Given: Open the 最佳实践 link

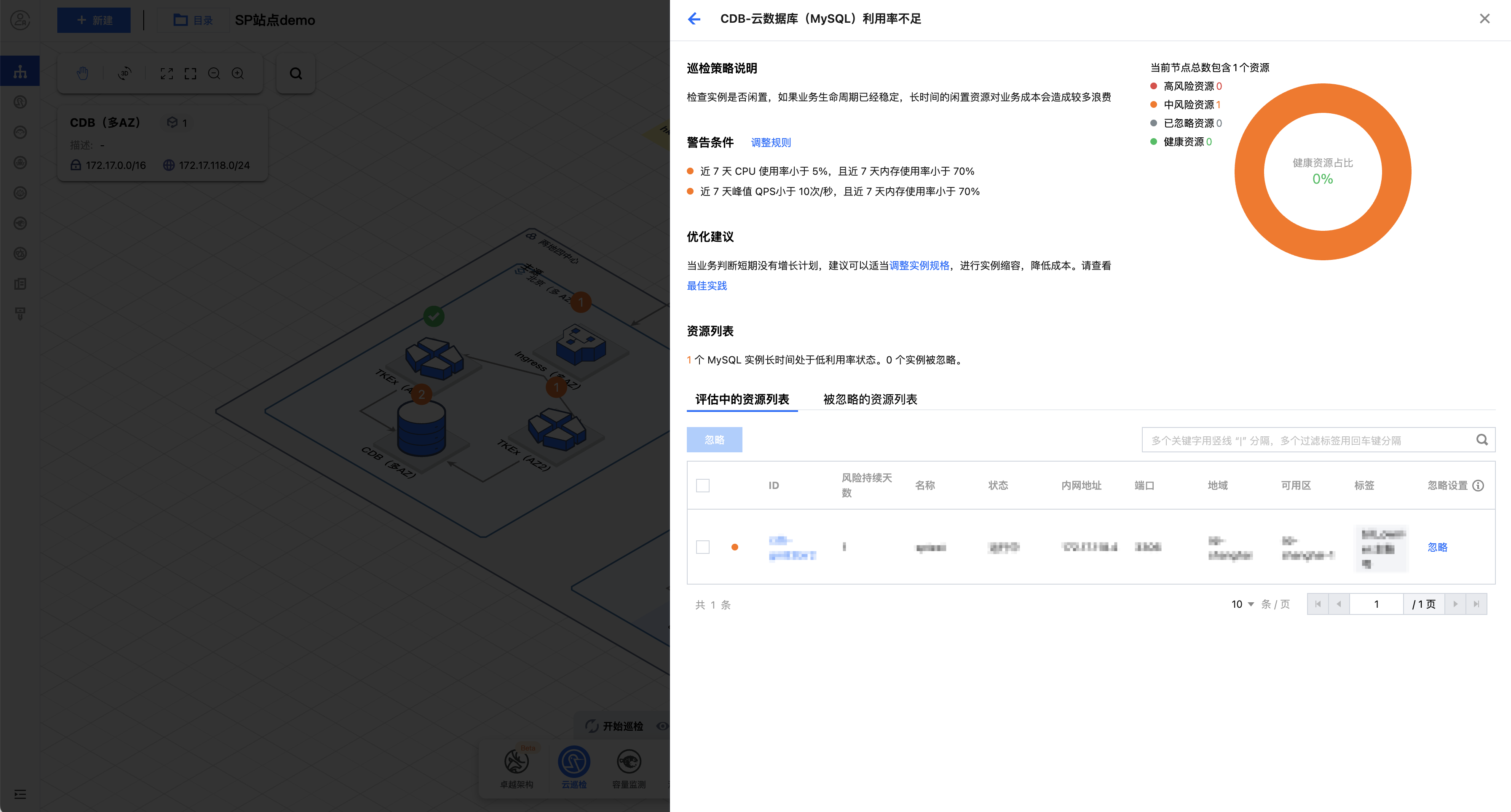Looking at the screenshot, I should tap(707, 286).
